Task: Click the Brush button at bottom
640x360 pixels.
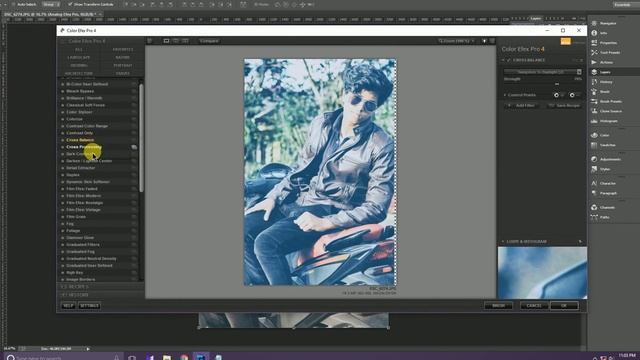Action: [498, 306]
